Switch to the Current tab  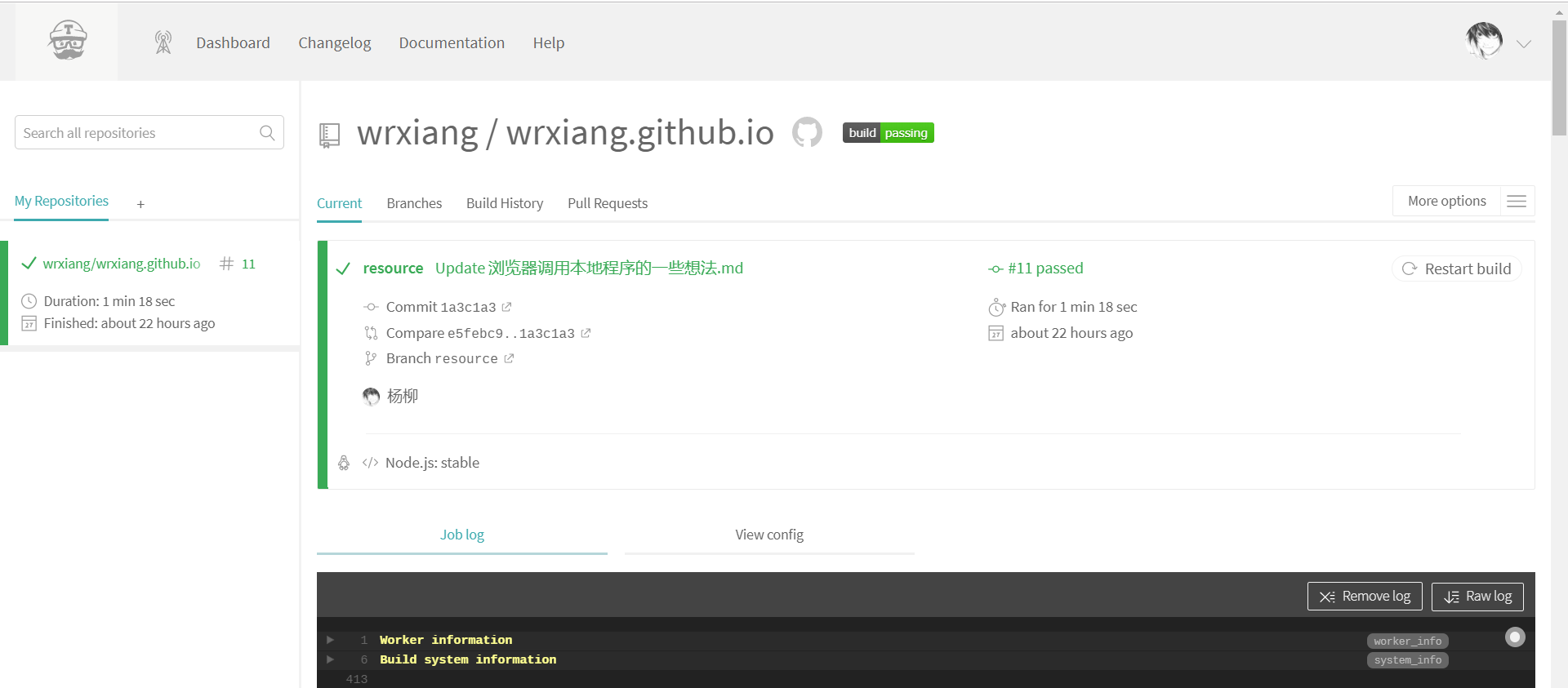[339, 203]
